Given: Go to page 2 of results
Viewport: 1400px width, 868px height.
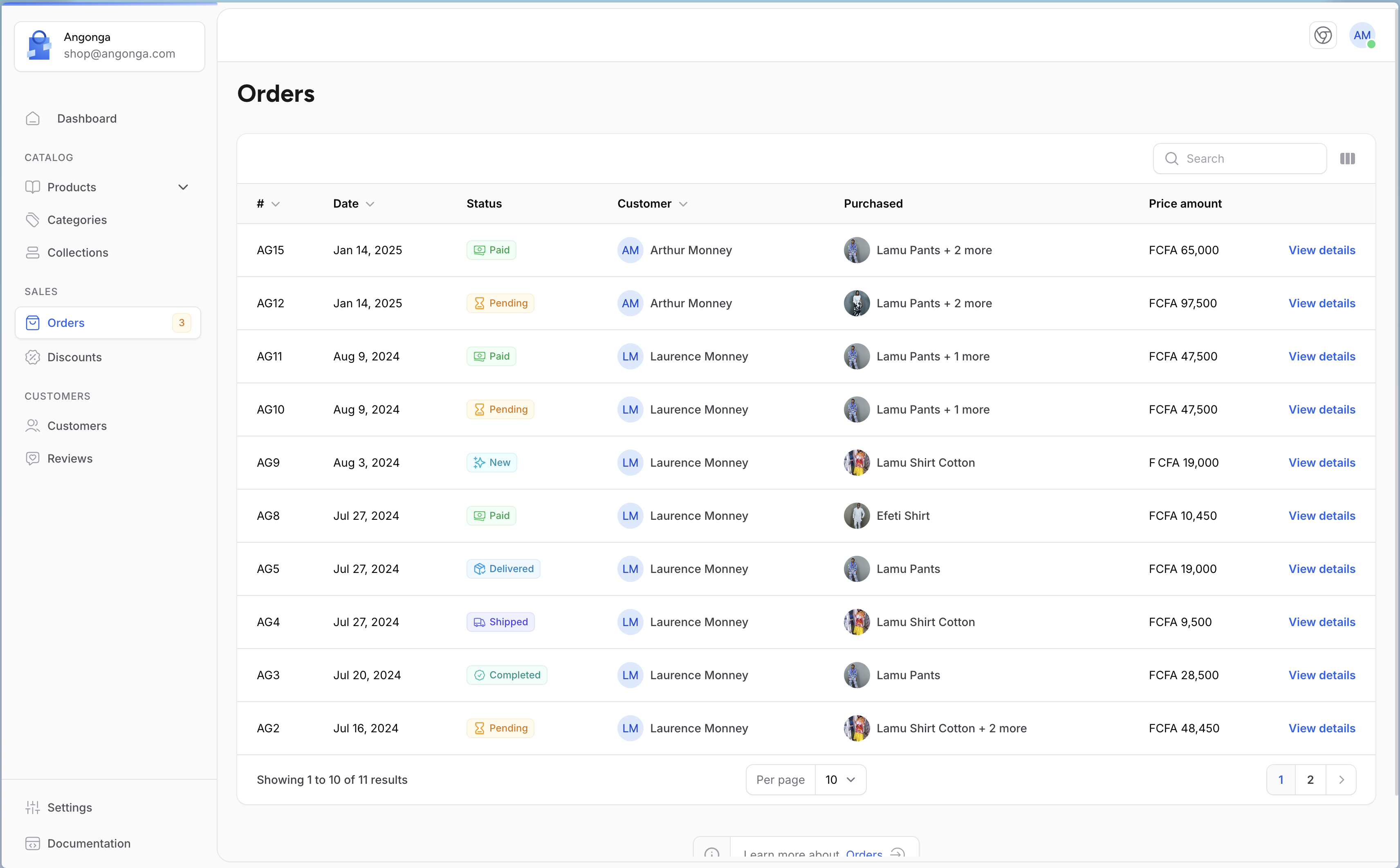Looking at the screenshot, I should click(1310, 780).
